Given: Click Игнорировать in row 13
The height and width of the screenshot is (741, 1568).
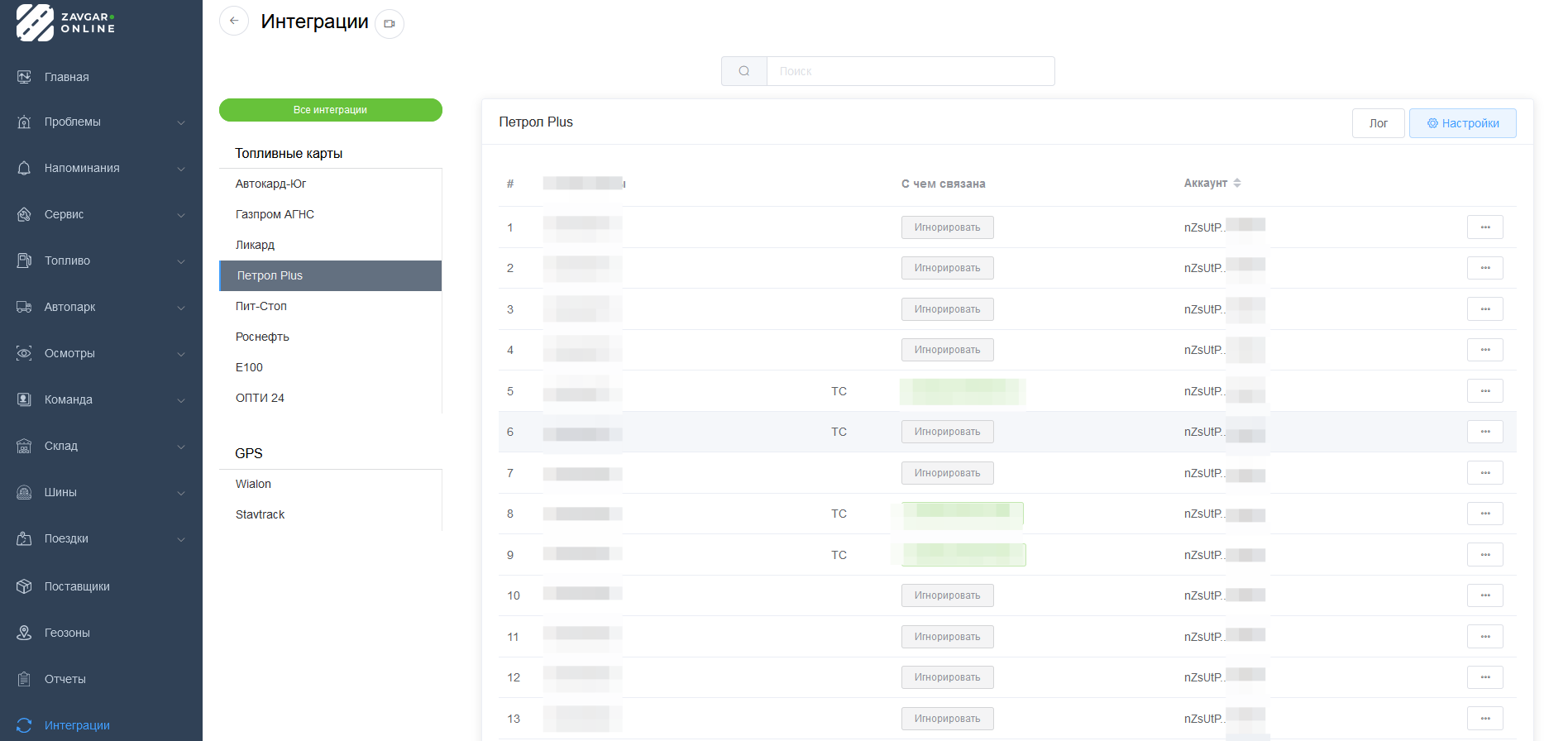Looking at the screenshot, I should 947,719.
